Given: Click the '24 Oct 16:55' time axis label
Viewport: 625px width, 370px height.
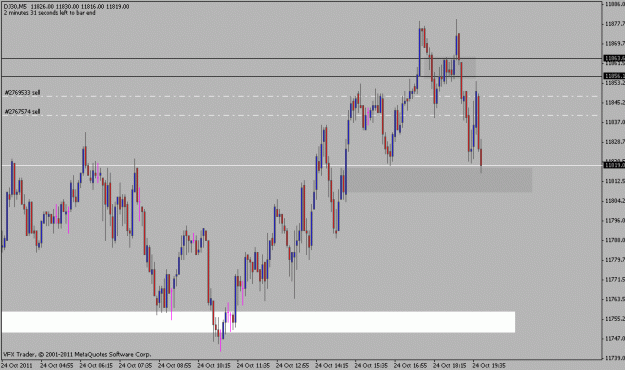Looking at the screenshot, I should [410, 365].
